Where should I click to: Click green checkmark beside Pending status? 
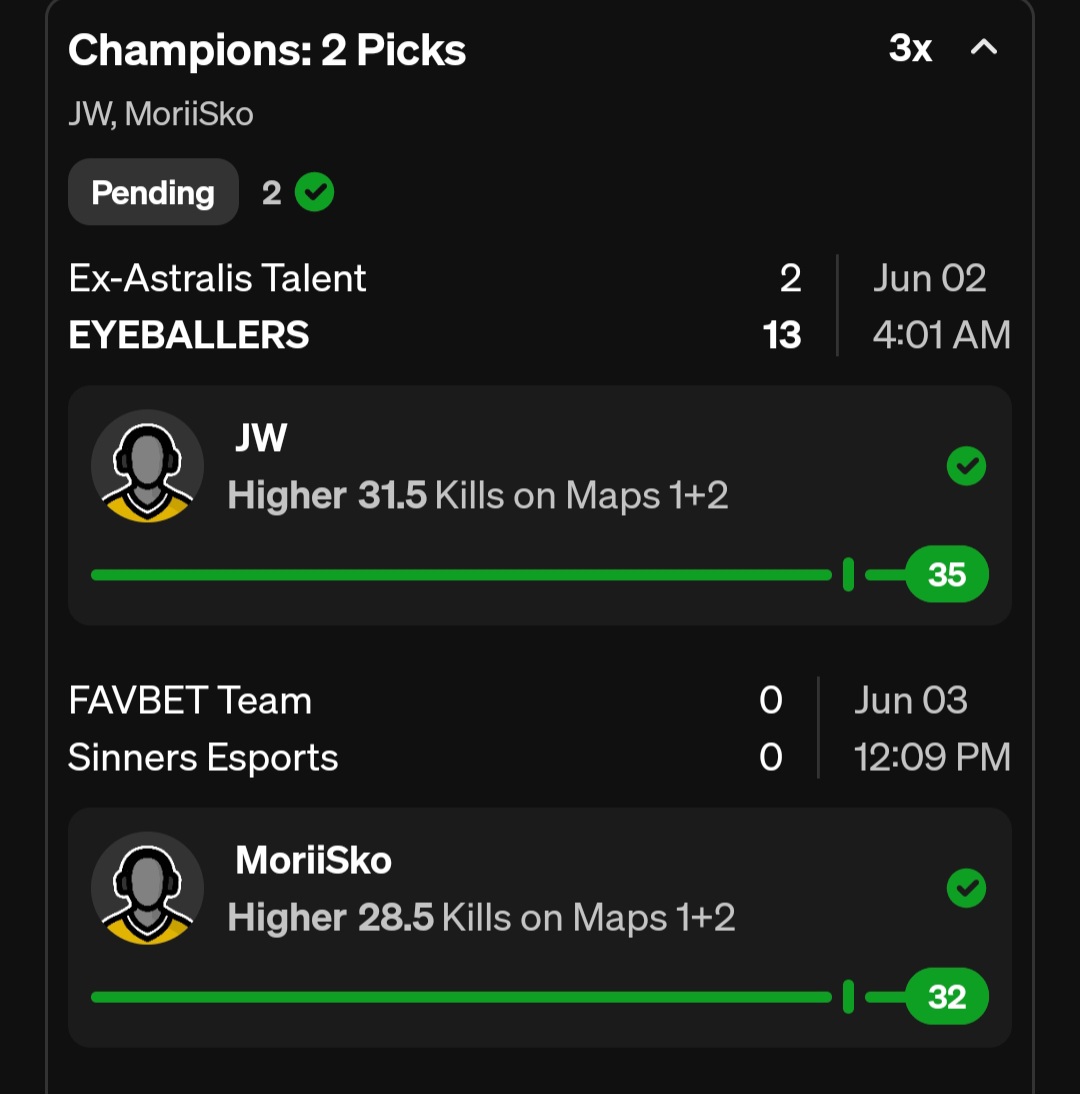pos(315,193)
